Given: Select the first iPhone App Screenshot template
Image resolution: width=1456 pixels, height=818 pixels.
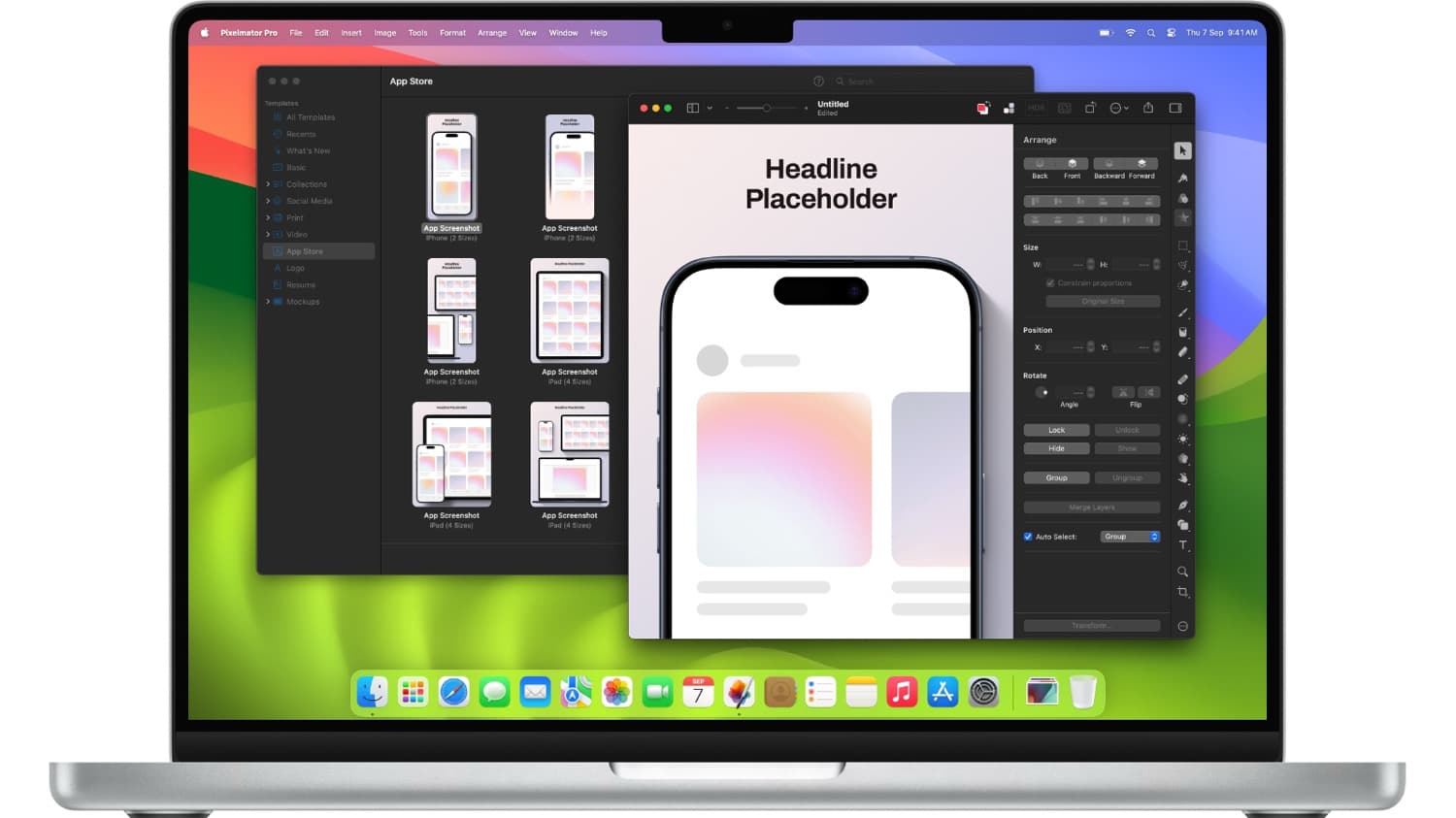Looking at the screenshot, I should pyautogui.click(x=451, y=167).
